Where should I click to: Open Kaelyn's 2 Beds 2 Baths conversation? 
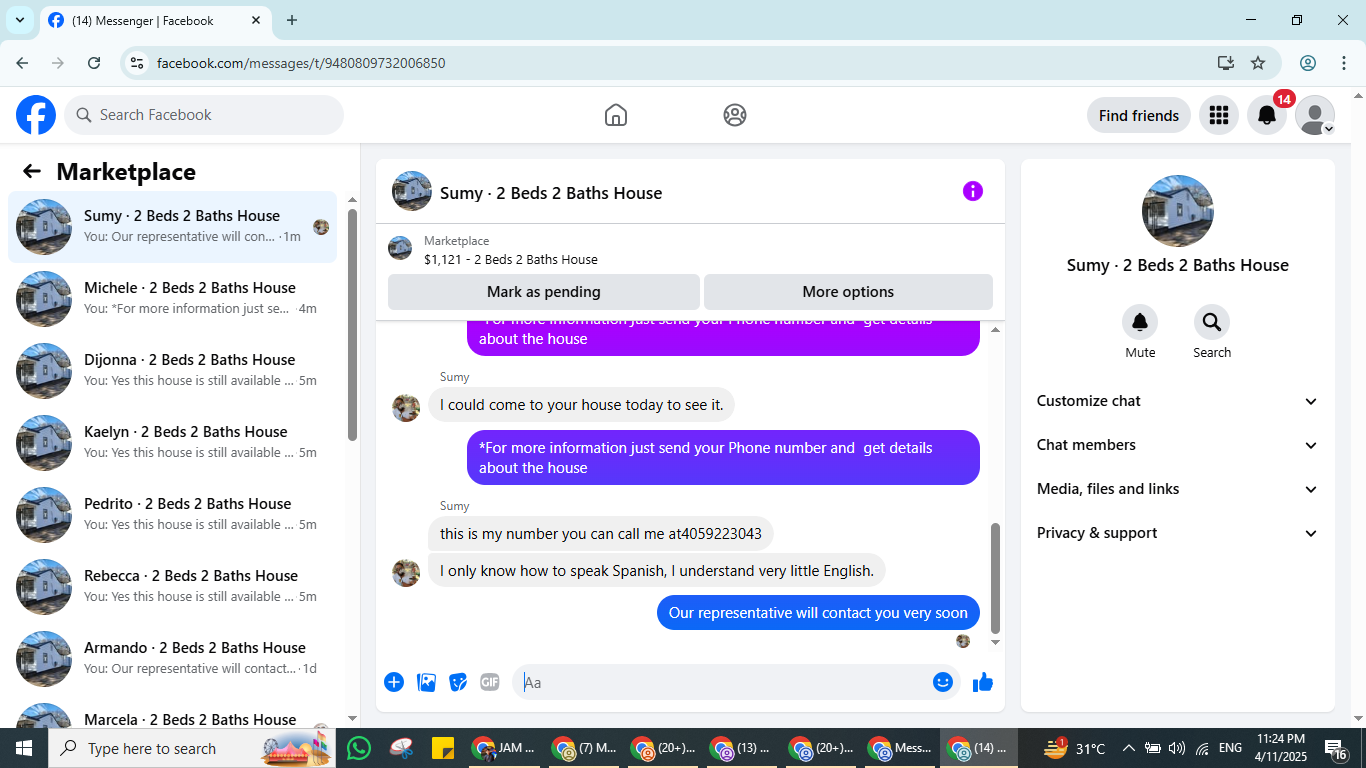click(173, 443)
